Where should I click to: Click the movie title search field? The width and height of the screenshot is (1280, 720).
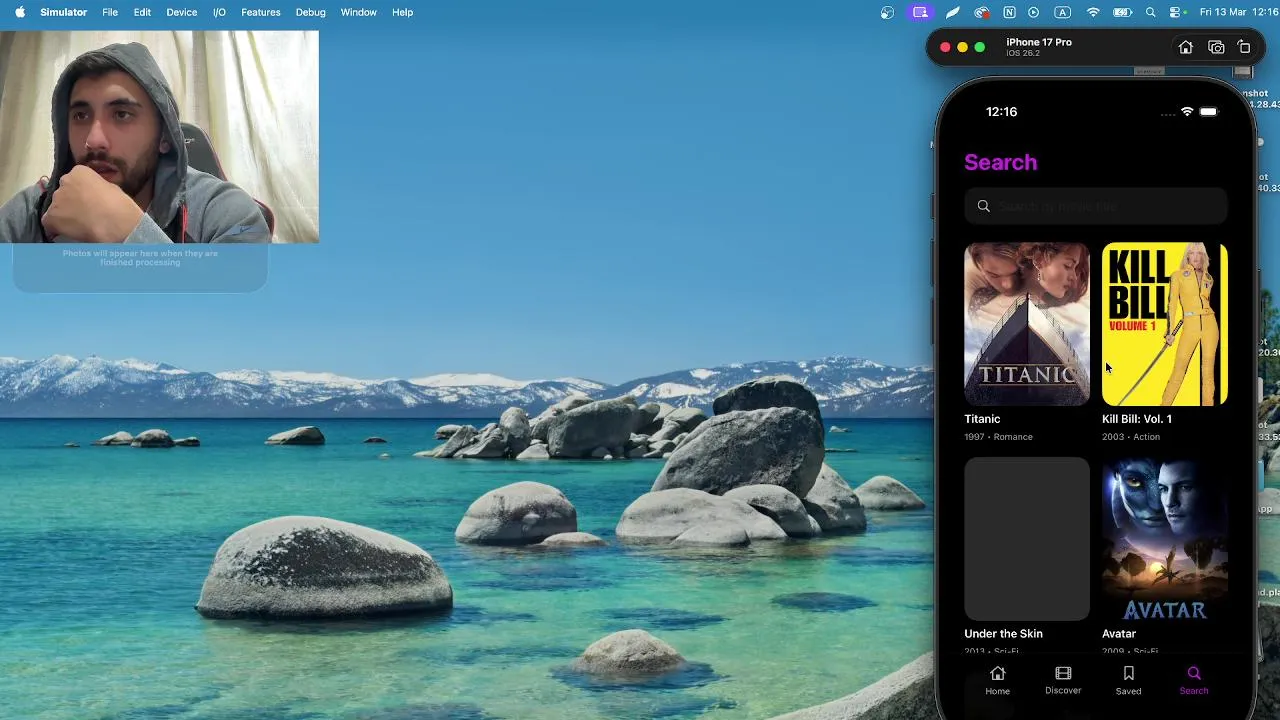pos(1096,206)
